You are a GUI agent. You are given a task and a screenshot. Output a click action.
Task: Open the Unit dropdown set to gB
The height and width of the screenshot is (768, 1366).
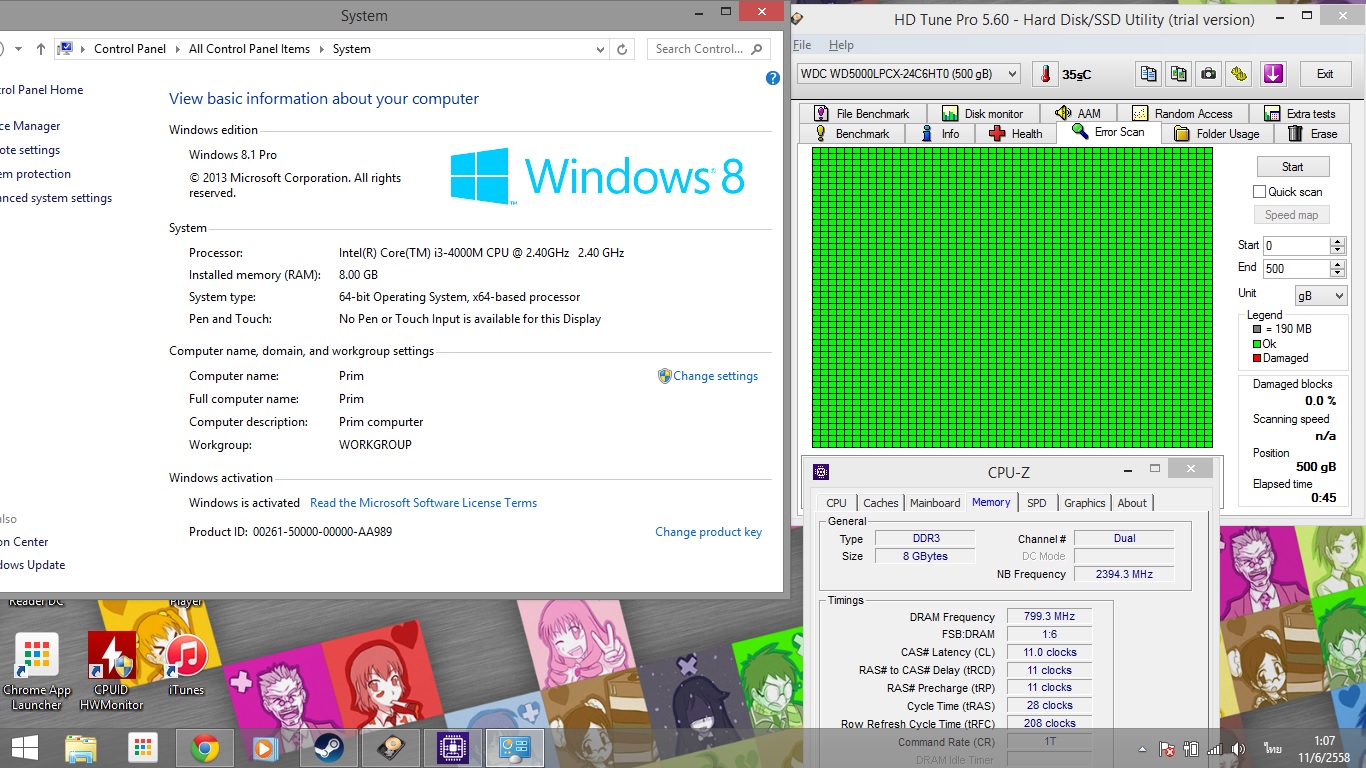pos(1321,296)
